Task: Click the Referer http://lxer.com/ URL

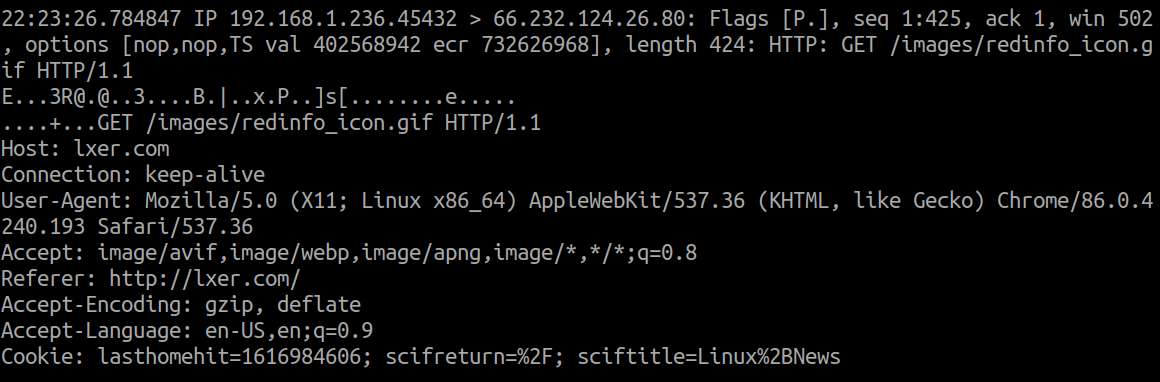Action: (x=205, y=280)
